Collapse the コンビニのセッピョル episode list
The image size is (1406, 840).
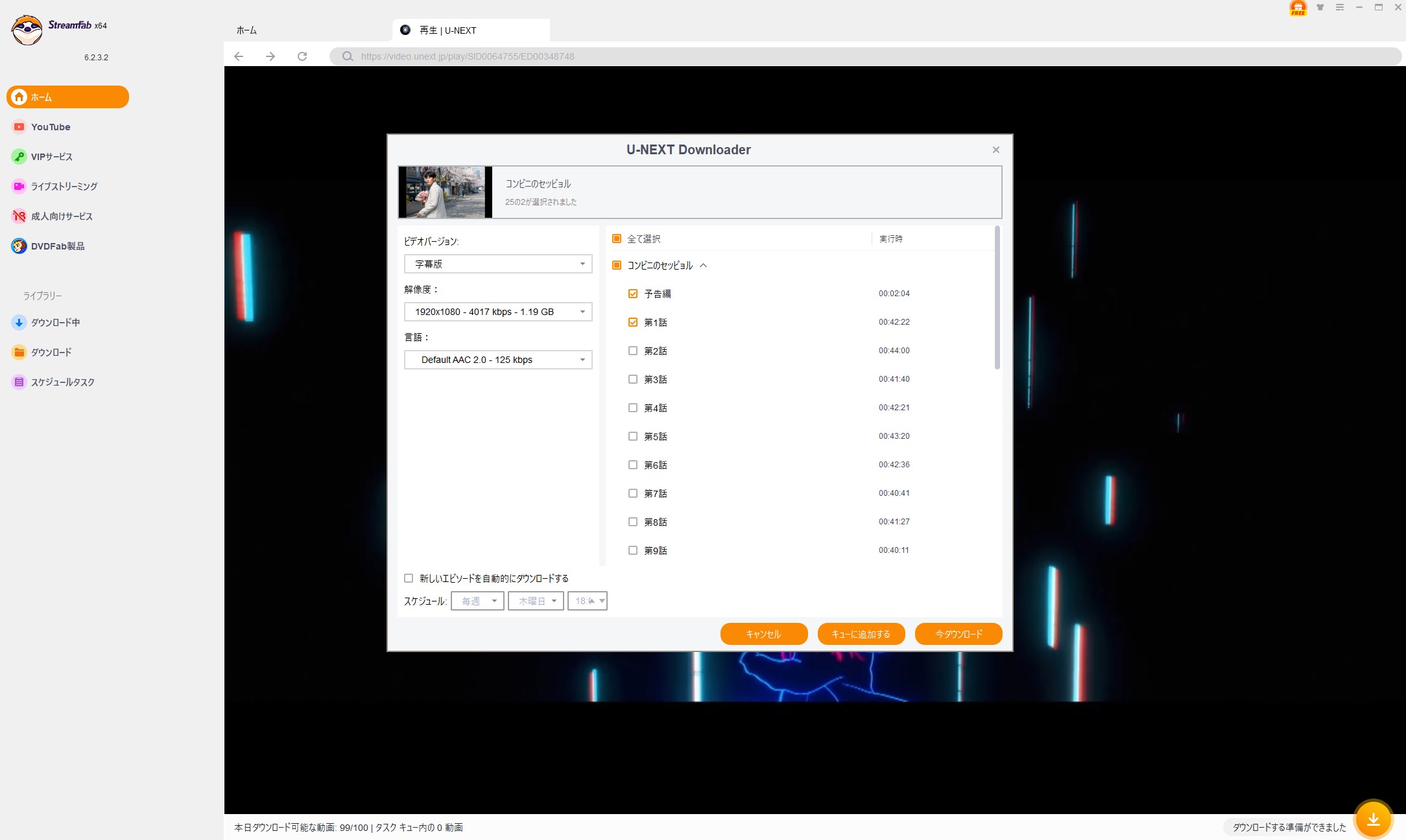(x=704, y=266)
